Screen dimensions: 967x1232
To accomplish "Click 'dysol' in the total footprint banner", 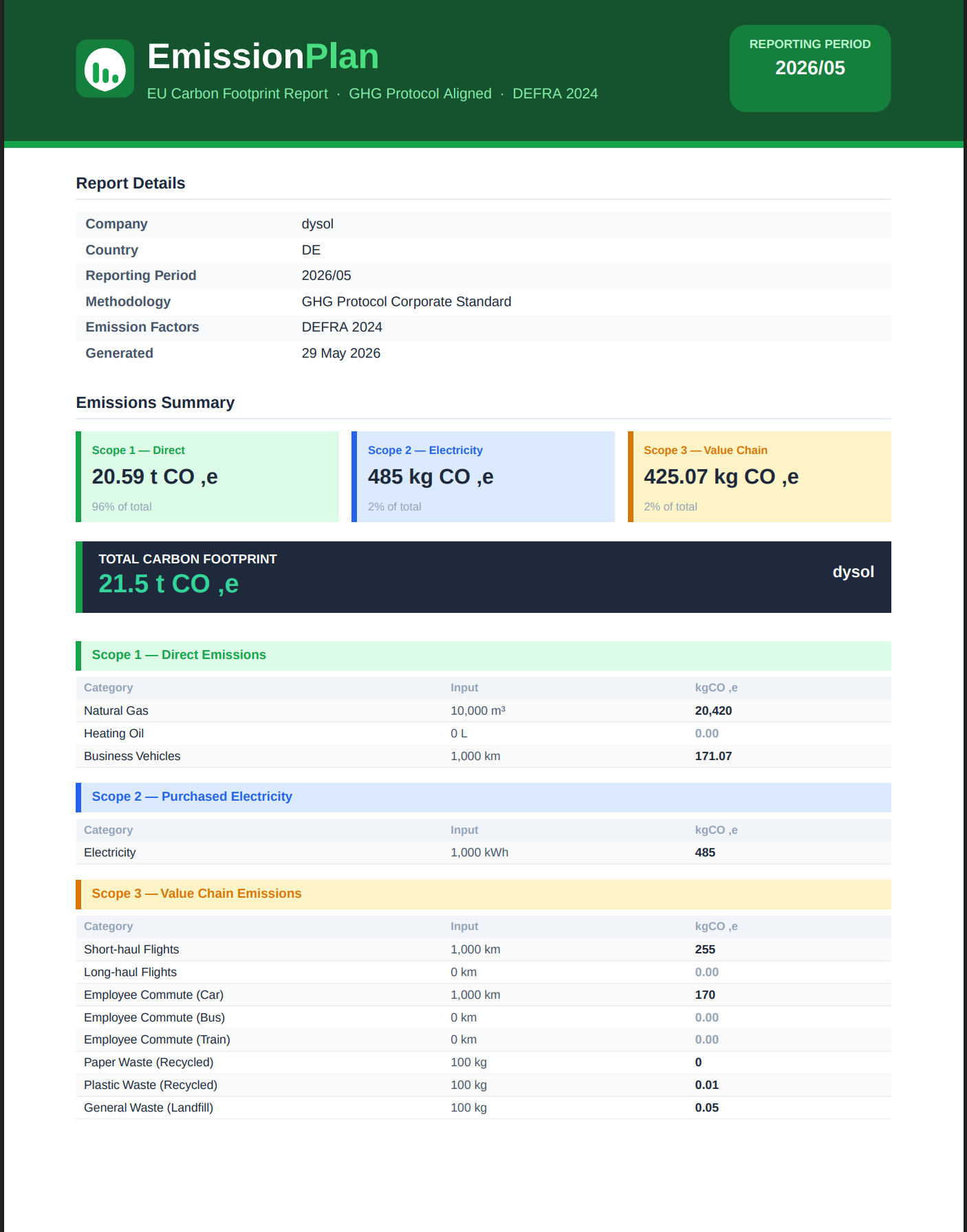I will (854, 572).
